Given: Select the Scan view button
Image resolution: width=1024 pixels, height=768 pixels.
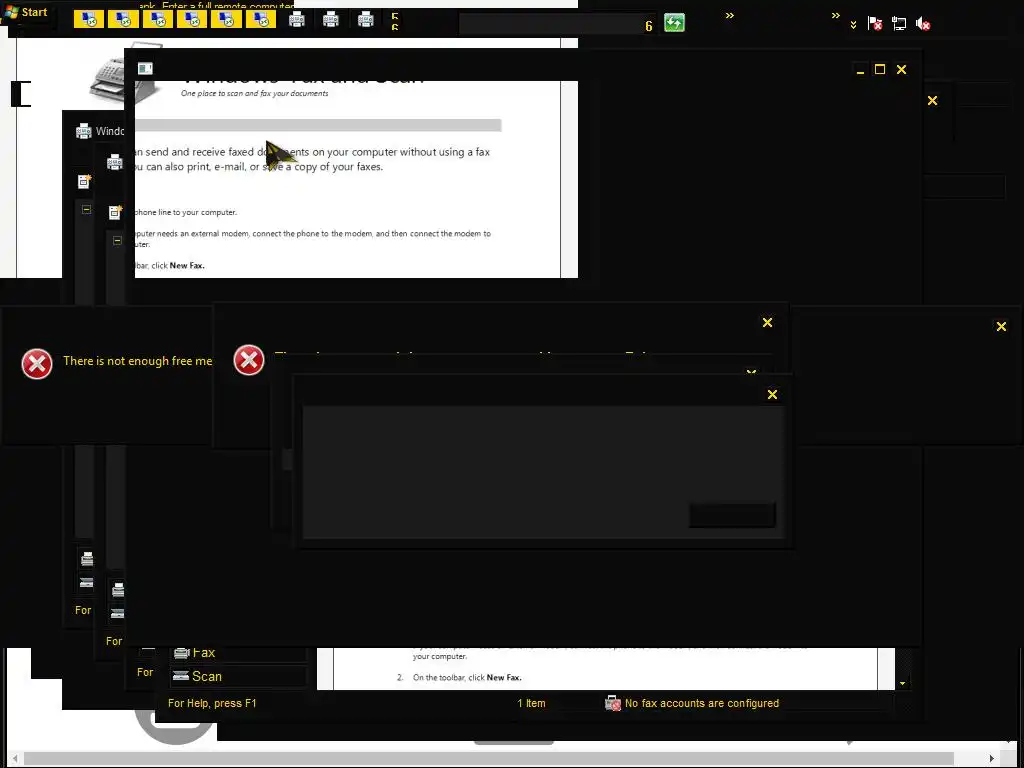Looking at the screenshot, I should (x=238, y=677).
